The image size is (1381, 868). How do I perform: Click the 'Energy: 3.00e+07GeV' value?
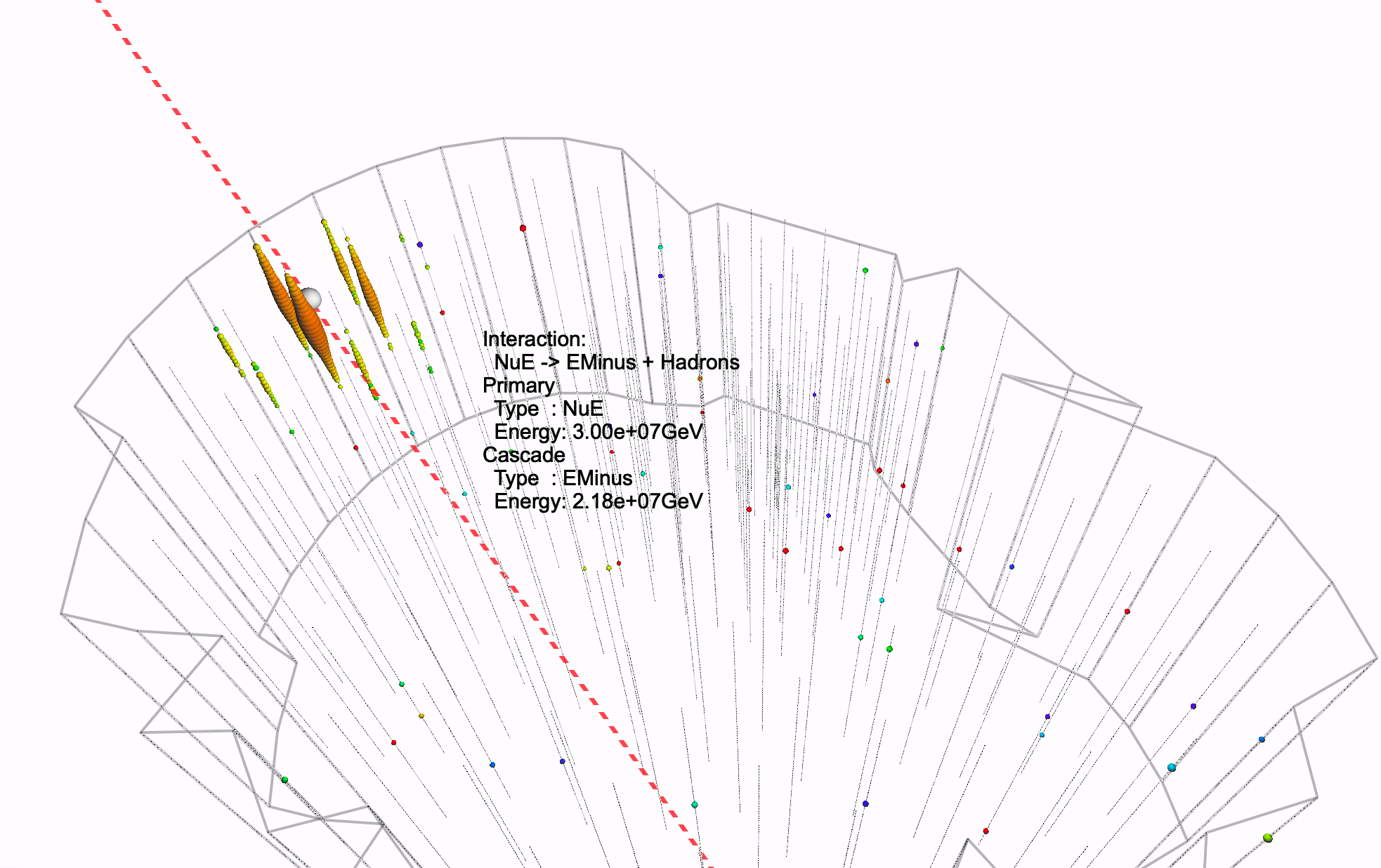point(598,432)
